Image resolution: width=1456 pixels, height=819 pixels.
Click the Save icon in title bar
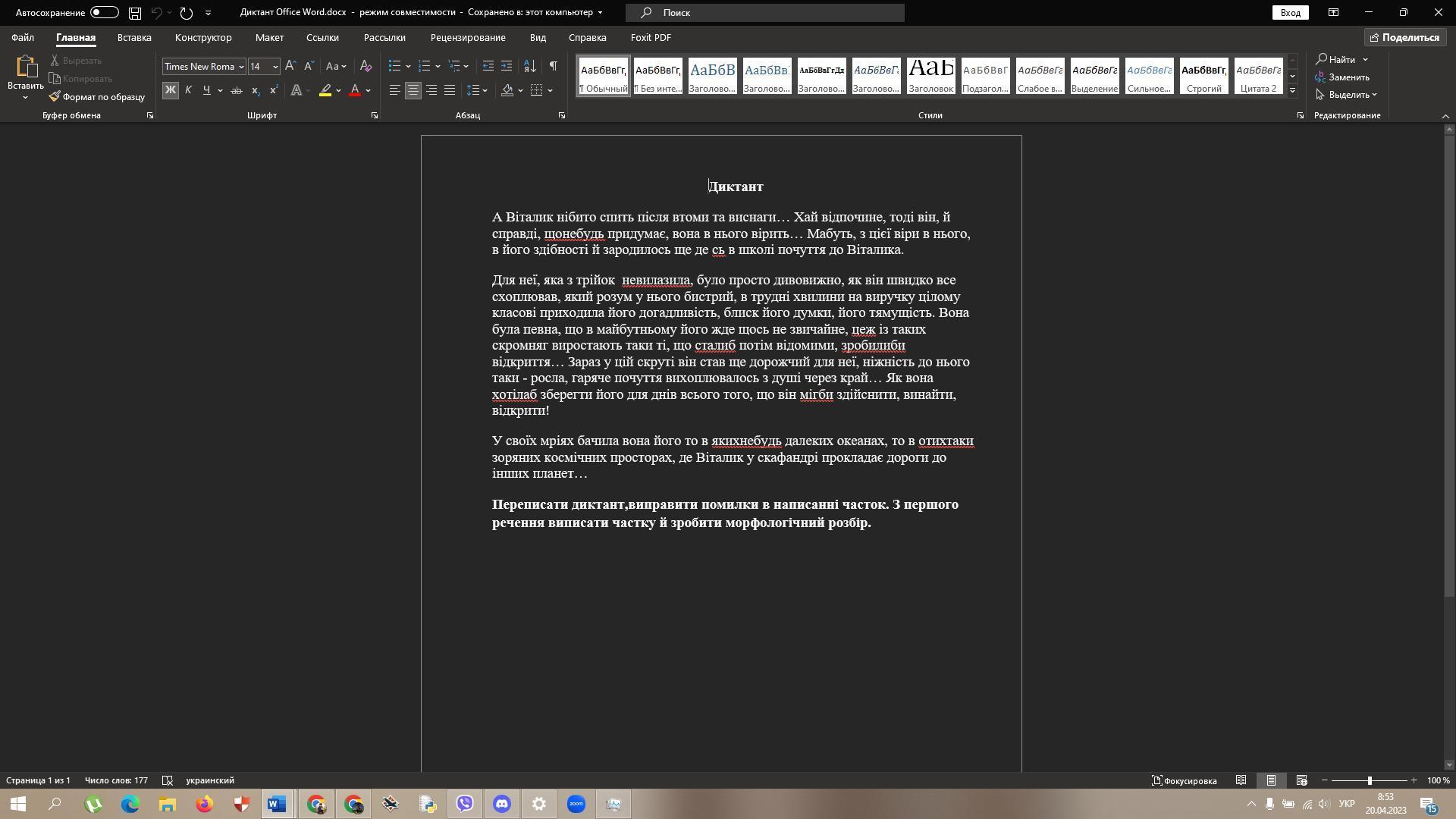[x=134, y=13]
